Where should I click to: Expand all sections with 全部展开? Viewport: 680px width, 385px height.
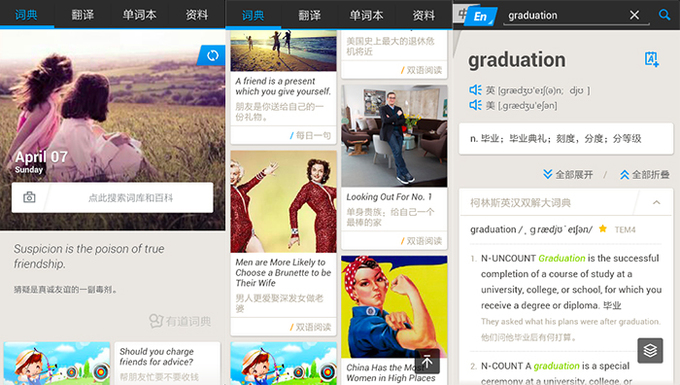568,175
